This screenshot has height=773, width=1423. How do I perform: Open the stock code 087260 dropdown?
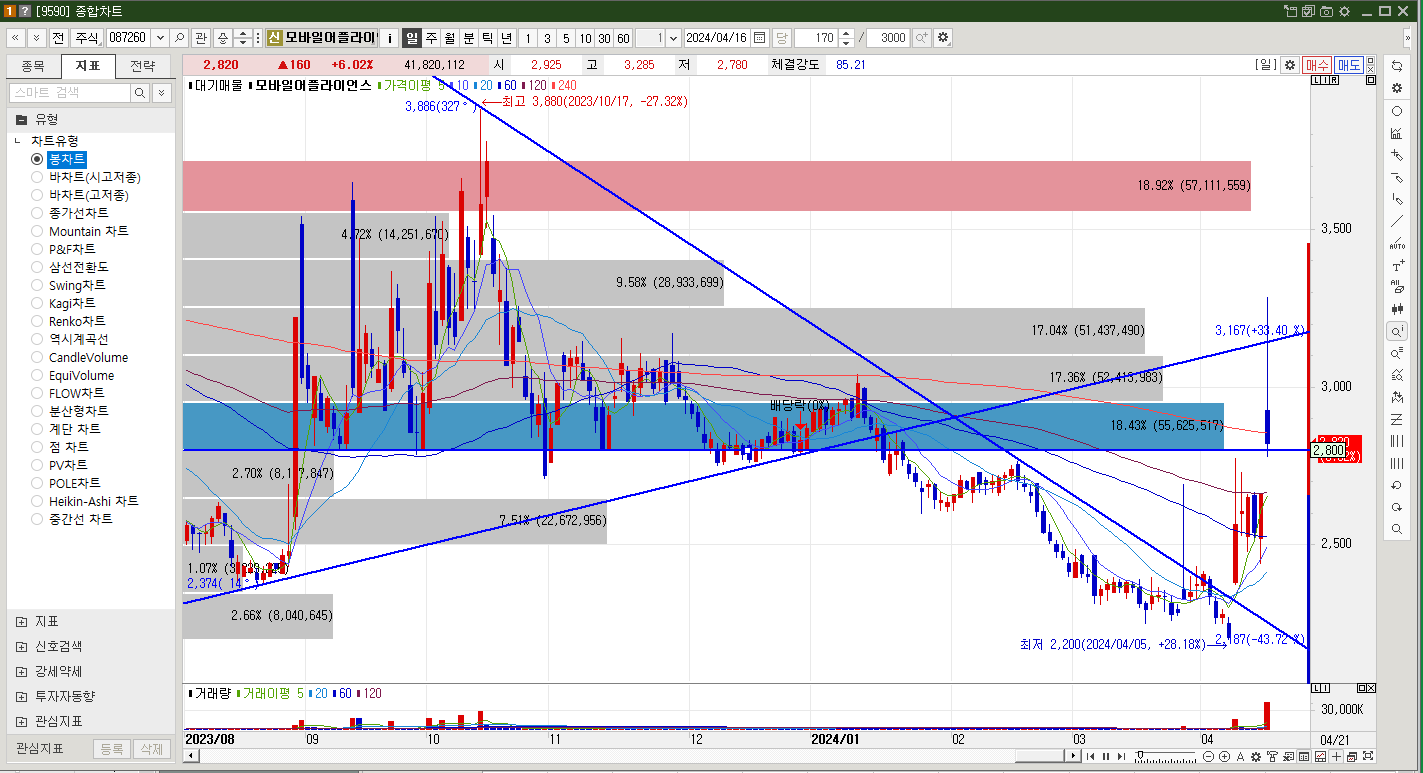(158, 38)
